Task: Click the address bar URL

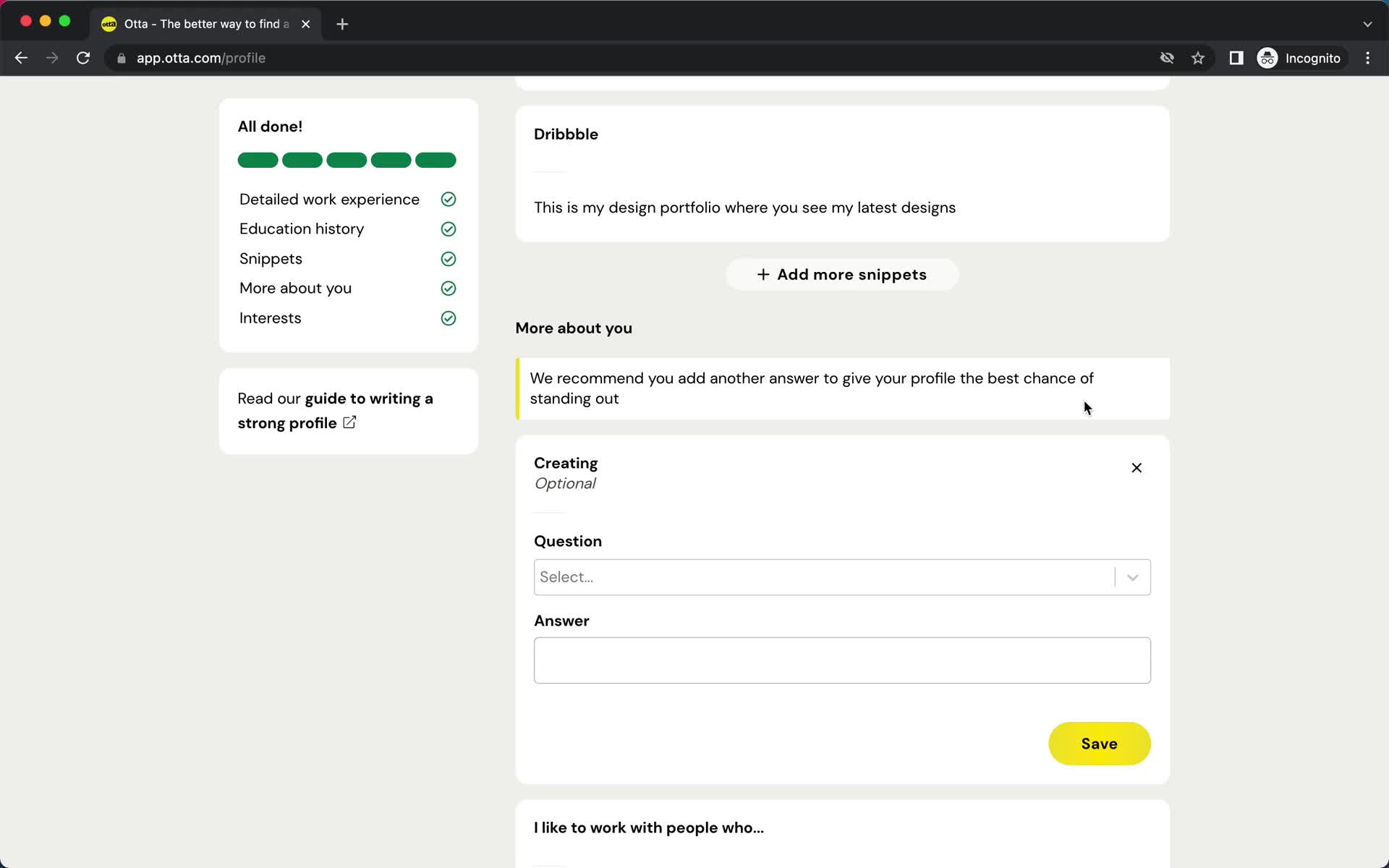Action: point(201,58)
